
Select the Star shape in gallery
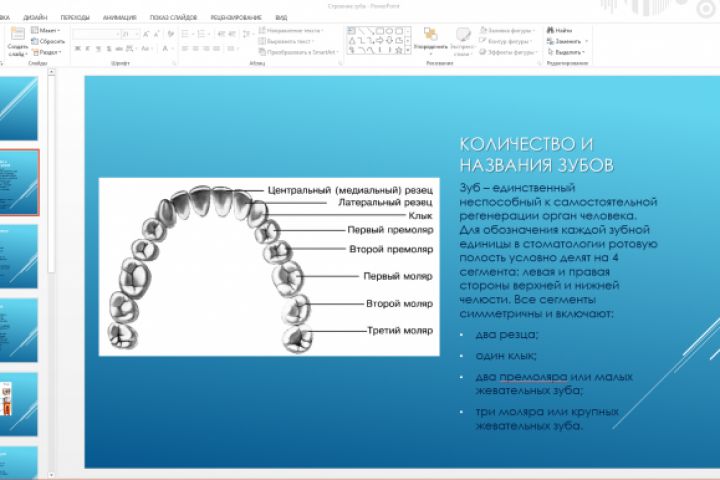[x=399, y=51]
